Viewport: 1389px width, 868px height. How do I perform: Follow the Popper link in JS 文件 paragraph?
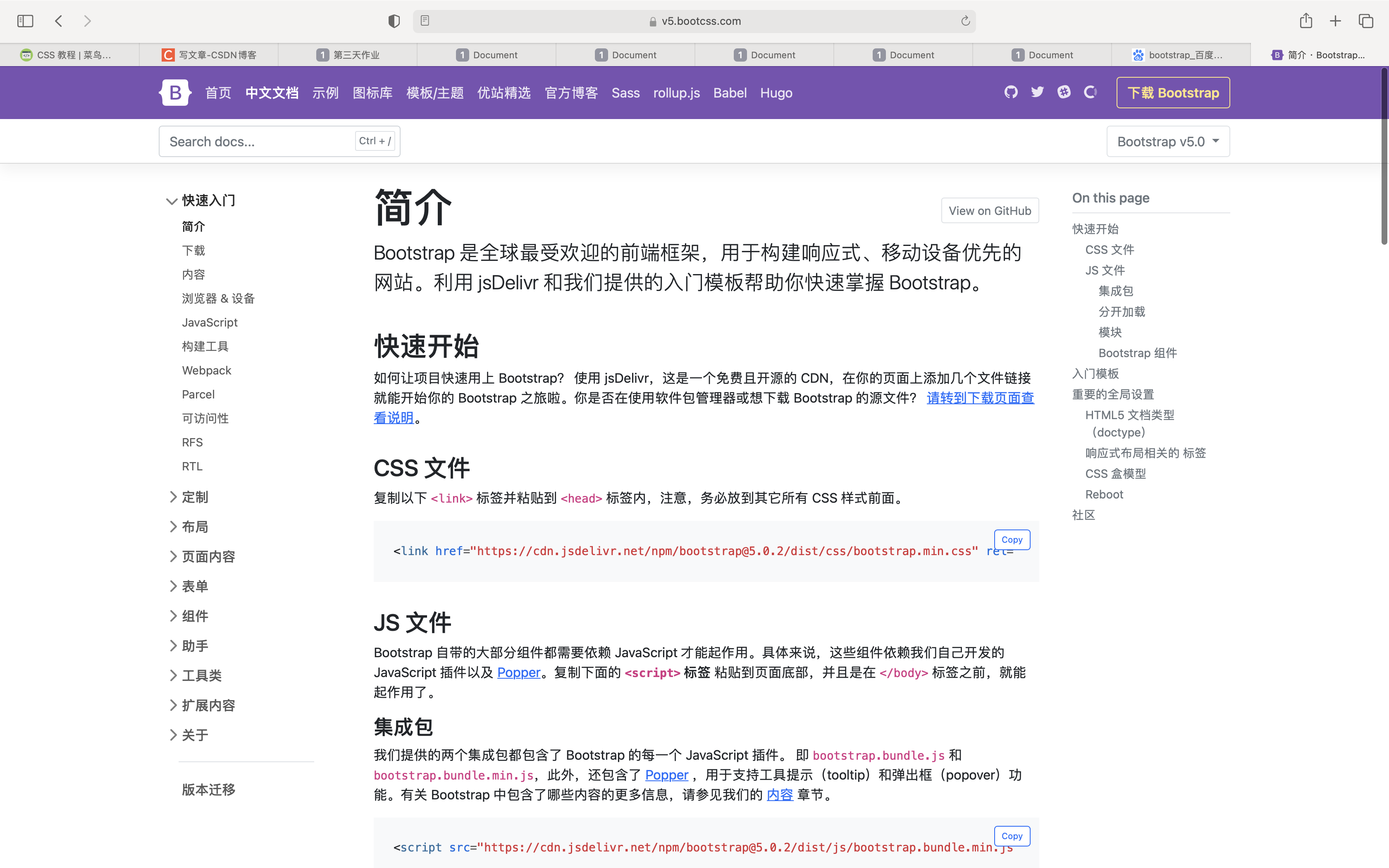(x=518, y=672)
